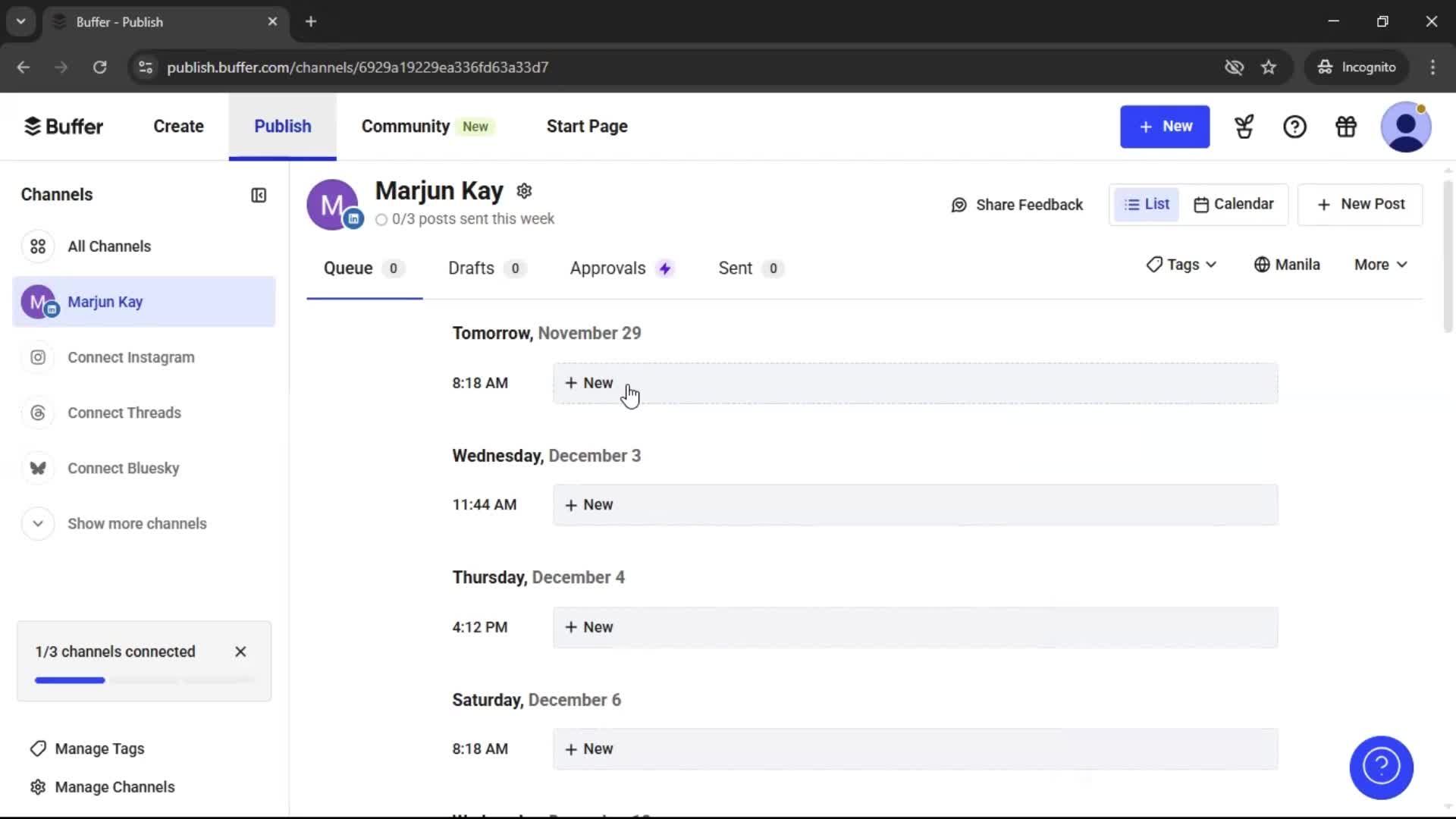Switch to Calendar view
This screenshot has height=819, width=1456.
point(1234,203)
